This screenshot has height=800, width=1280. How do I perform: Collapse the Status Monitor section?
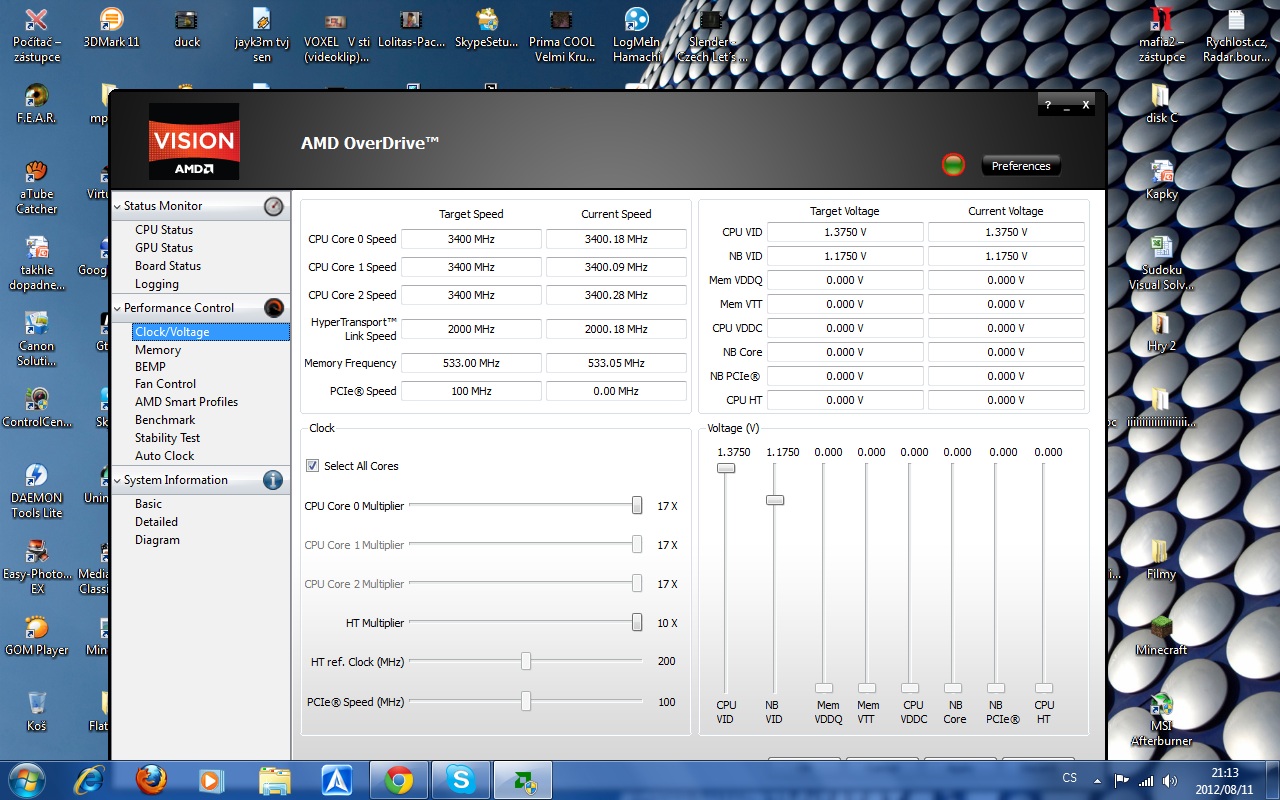[117, 206]
